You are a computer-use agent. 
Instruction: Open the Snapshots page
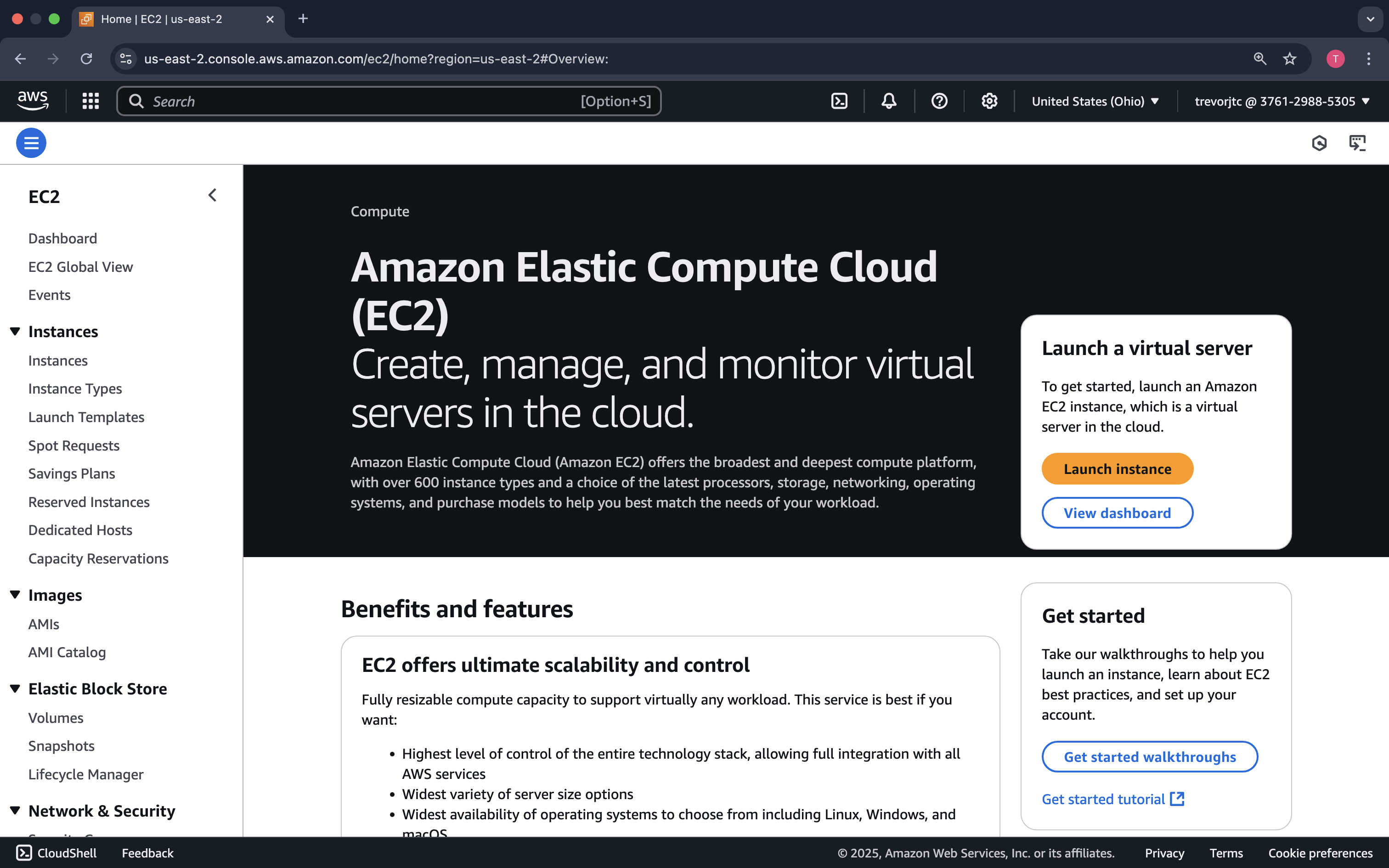coord(62,746)
